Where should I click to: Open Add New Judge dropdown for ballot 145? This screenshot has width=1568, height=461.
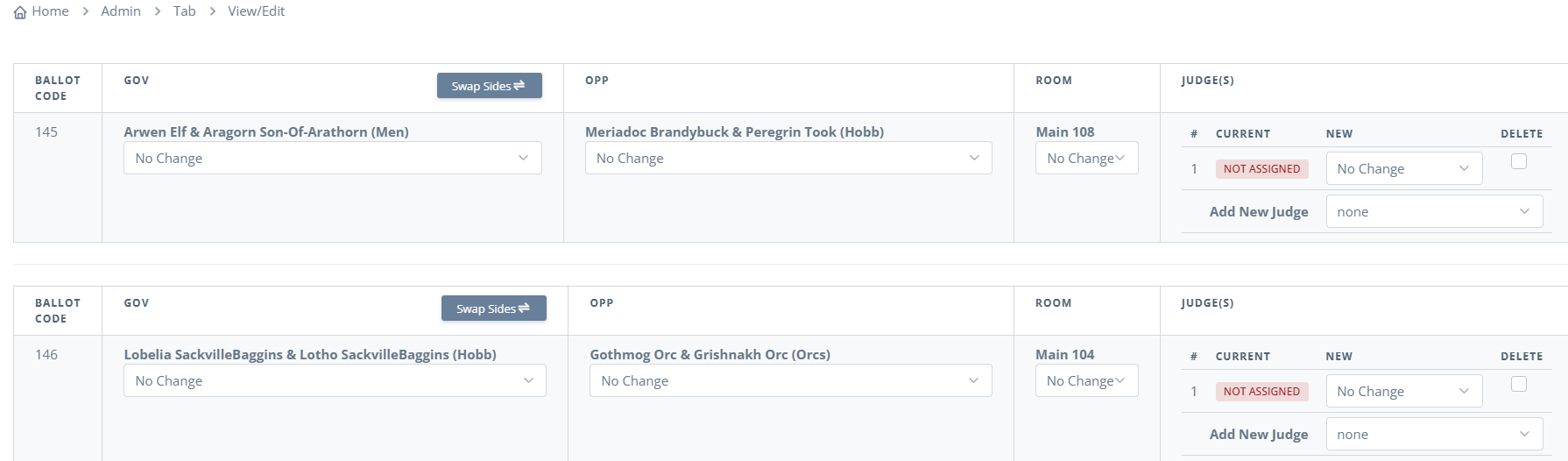[1434, 211]
